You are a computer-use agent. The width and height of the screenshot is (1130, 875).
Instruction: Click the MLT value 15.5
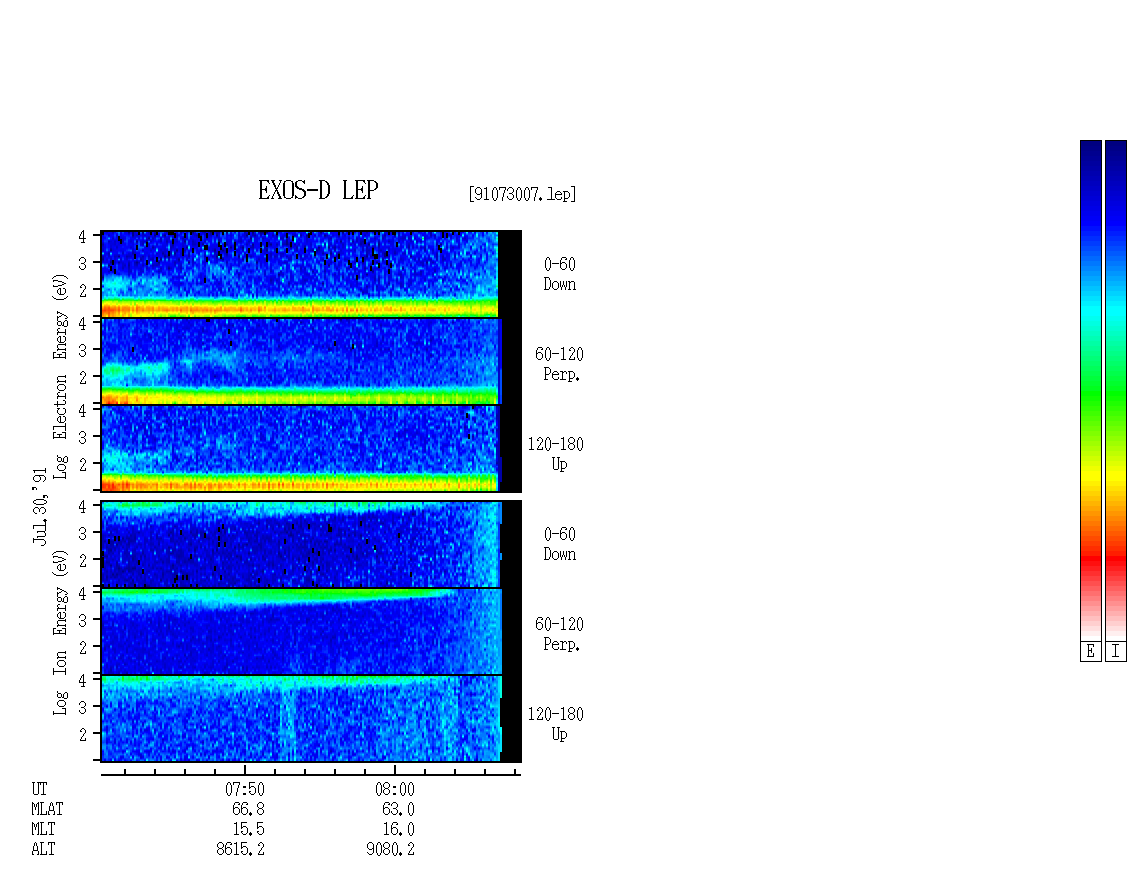249,829
